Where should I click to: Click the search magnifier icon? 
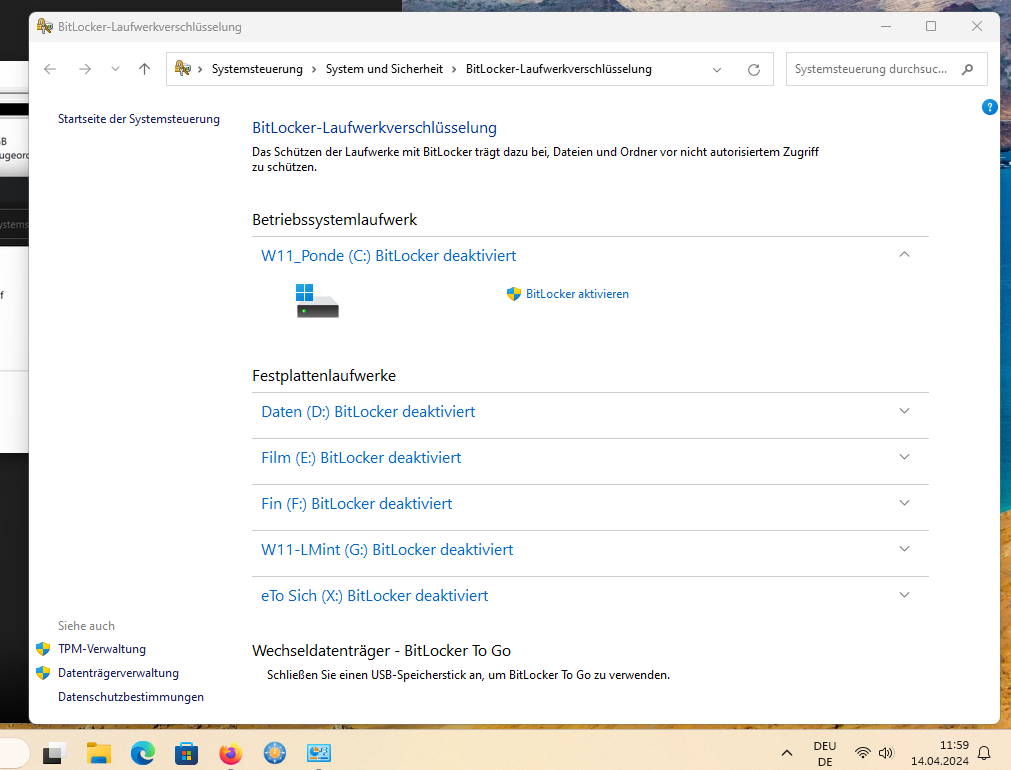tap(967, 69)
